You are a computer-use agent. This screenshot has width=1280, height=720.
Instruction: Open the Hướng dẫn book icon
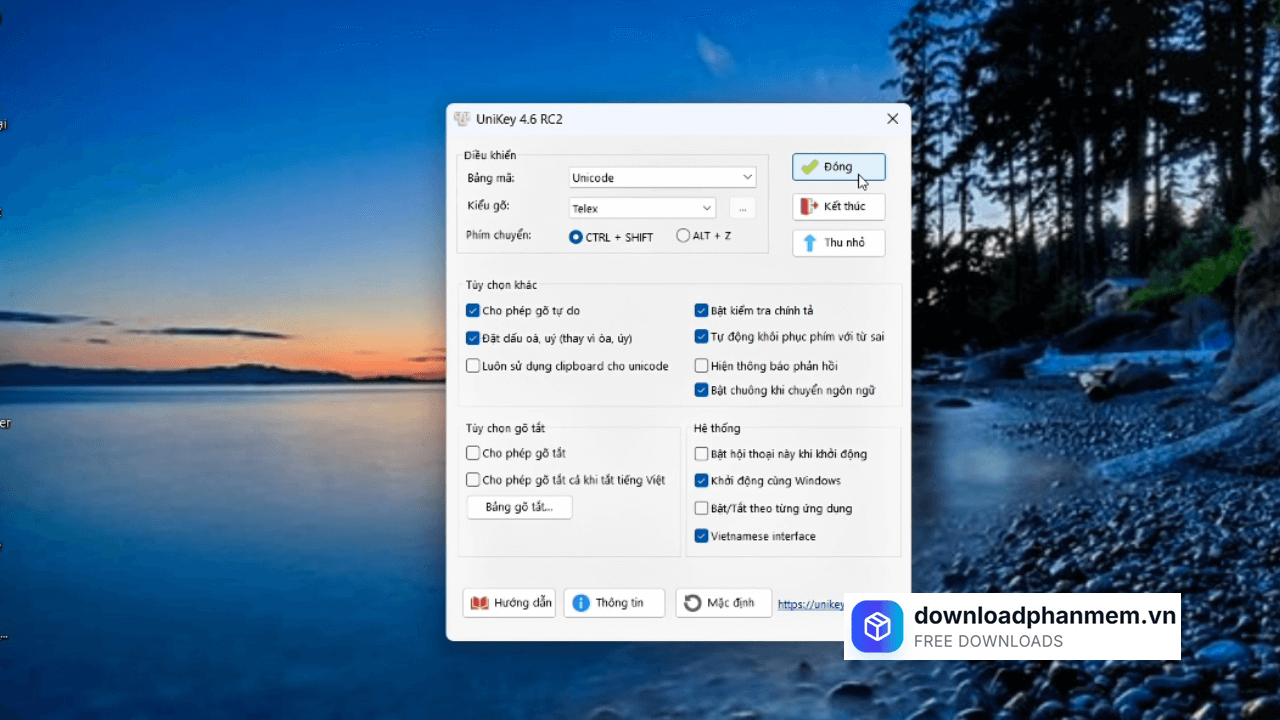tap(480, 603)
